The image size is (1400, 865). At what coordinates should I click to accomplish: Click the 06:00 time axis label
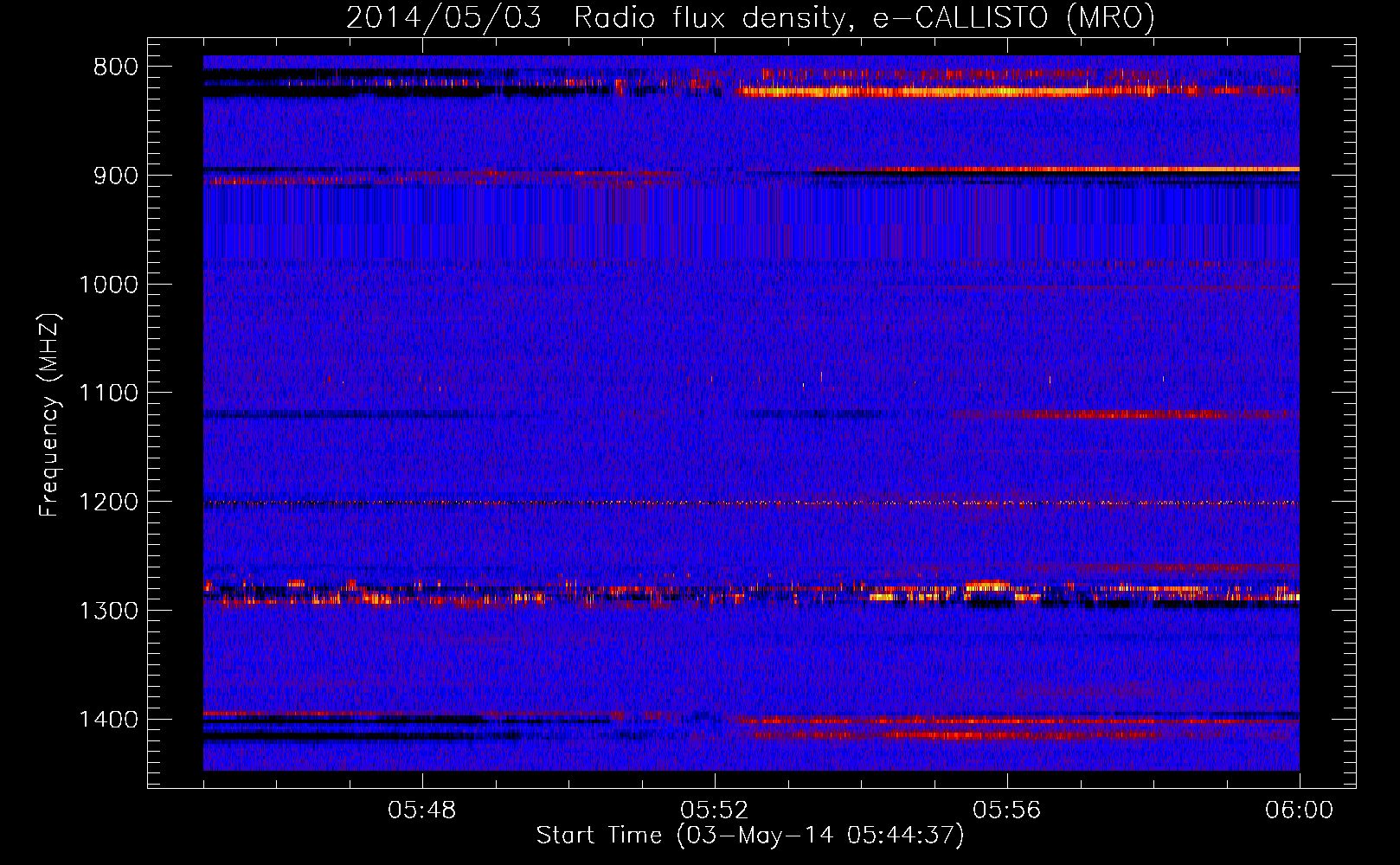click(x=1299, y=811)
